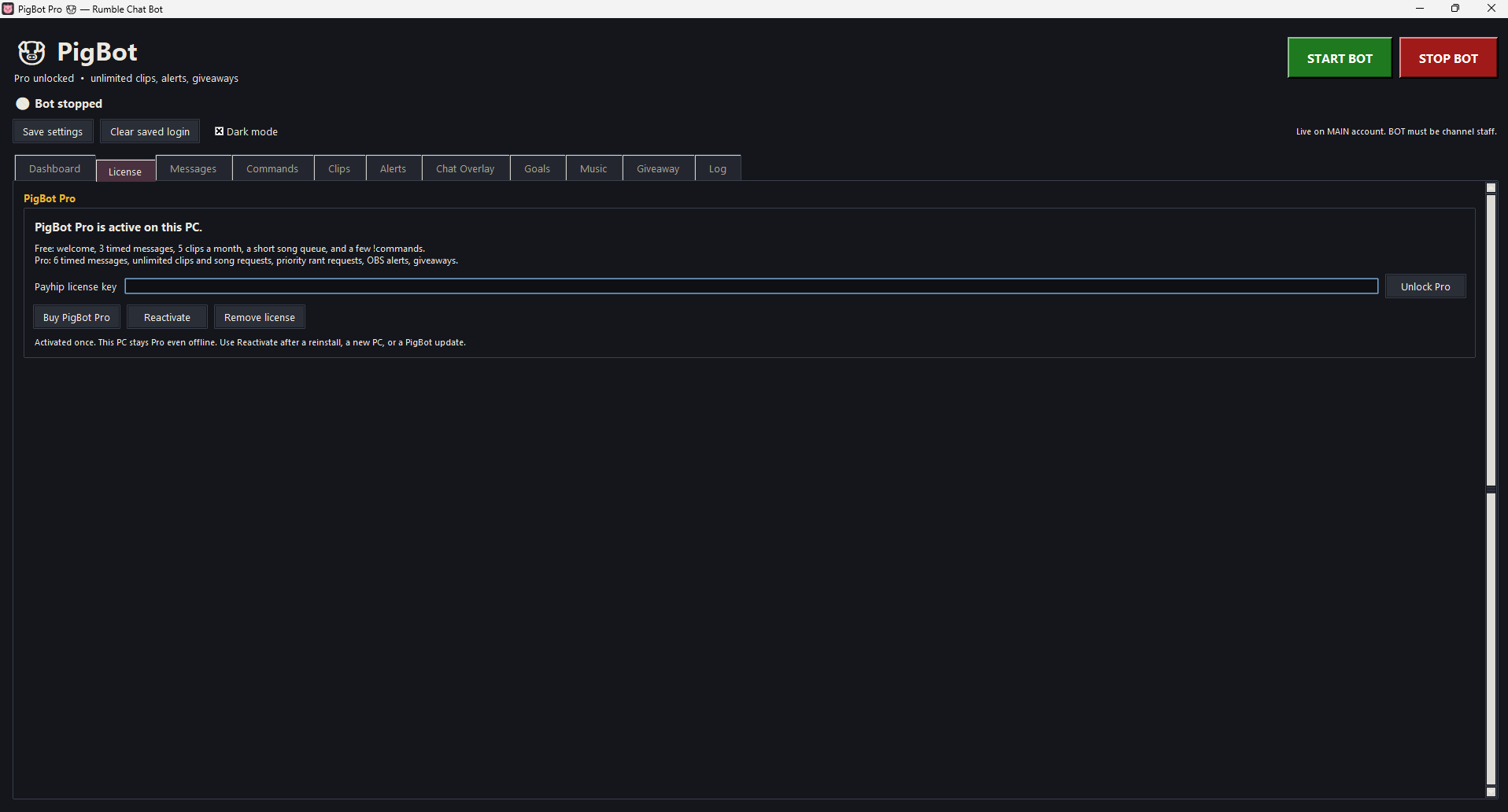Click Buy PigBot Pro

tap(76, 317)
